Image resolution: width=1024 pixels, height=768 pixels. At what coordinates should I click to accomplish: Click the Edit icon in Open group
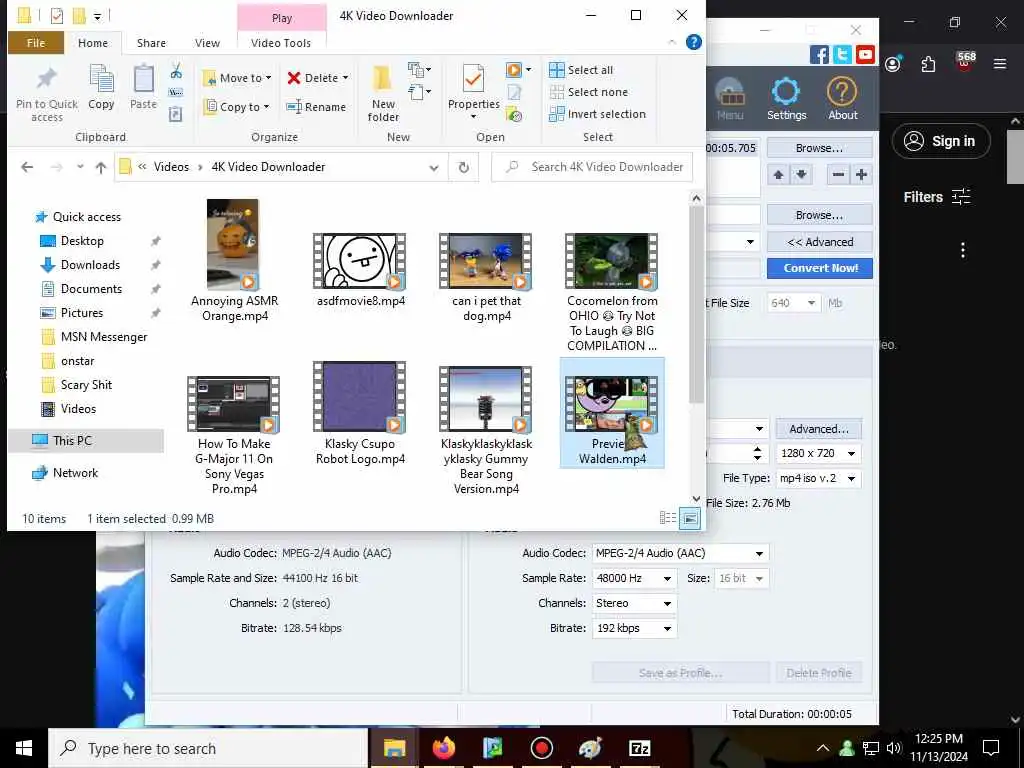tap(514, 93)
